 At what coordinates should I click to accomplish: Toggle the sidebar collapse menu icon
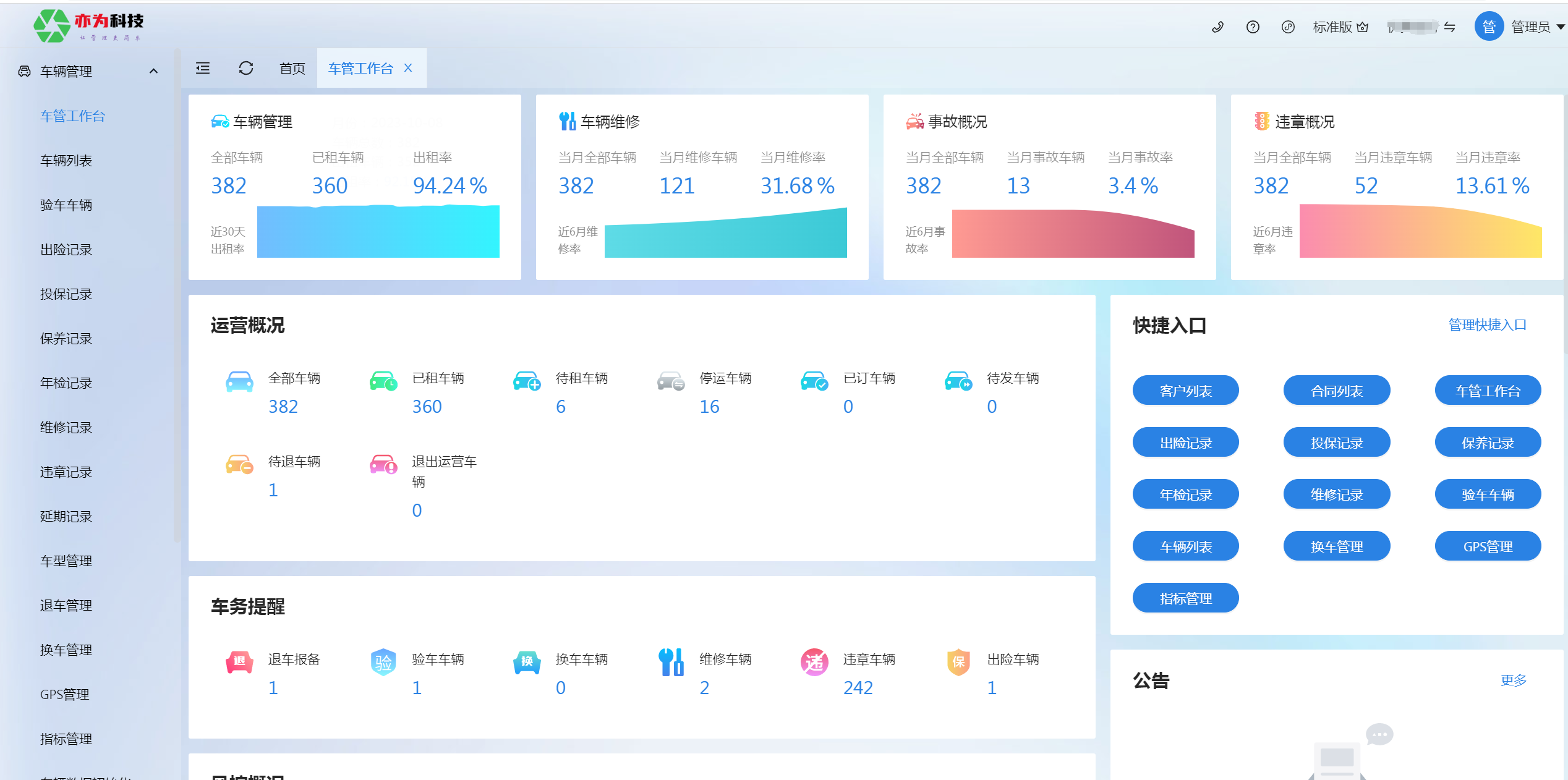coord(203,68)
